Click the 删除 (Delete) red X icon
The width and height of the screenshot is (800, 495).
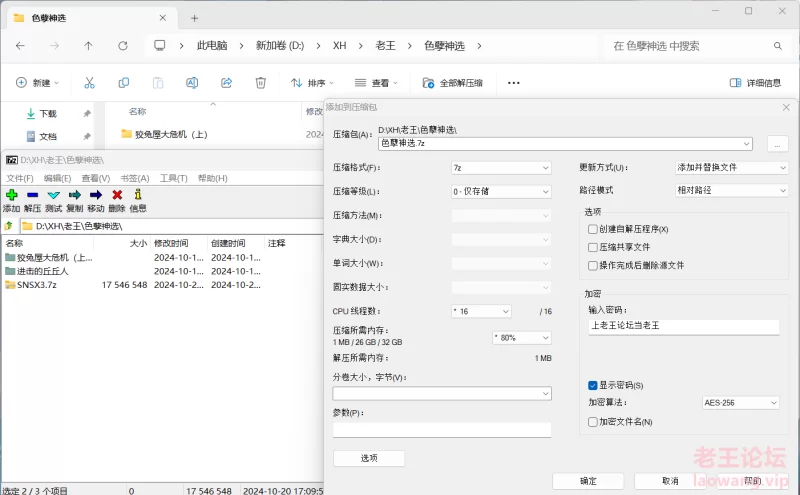tap(117, 194)
